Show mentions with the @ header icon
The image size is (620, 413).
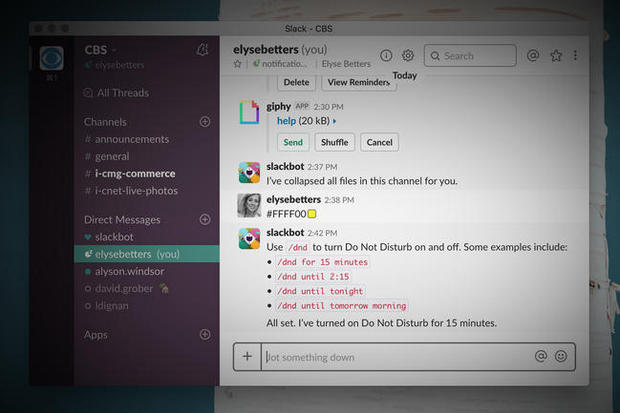point(533,55)
